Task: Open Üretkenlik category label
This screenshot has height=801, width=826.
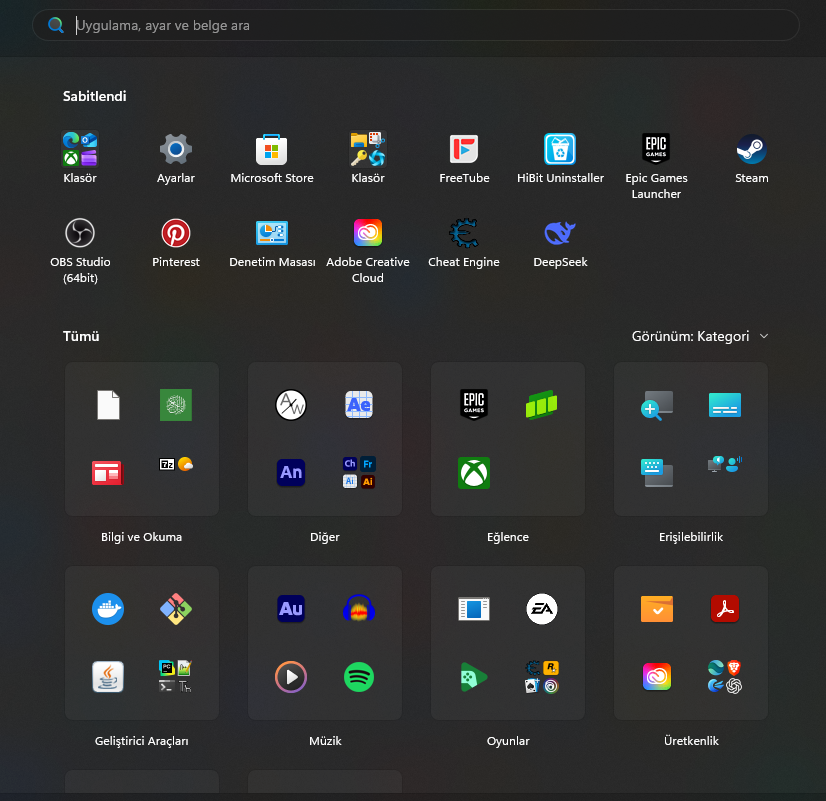Action: (x=691, y=741)
